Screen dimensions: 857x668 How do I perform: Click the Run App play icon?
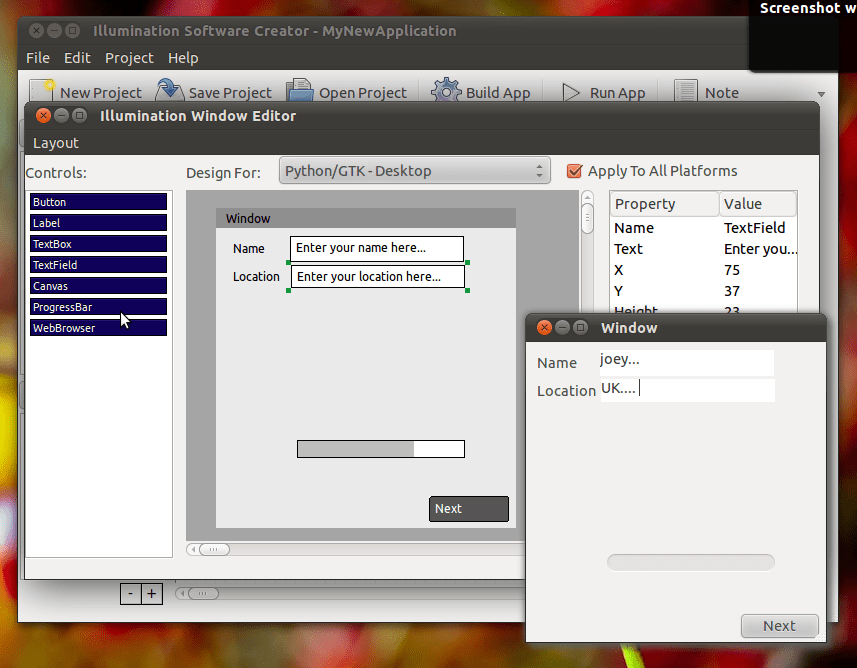pyautogui.click(x=571, y=92)
